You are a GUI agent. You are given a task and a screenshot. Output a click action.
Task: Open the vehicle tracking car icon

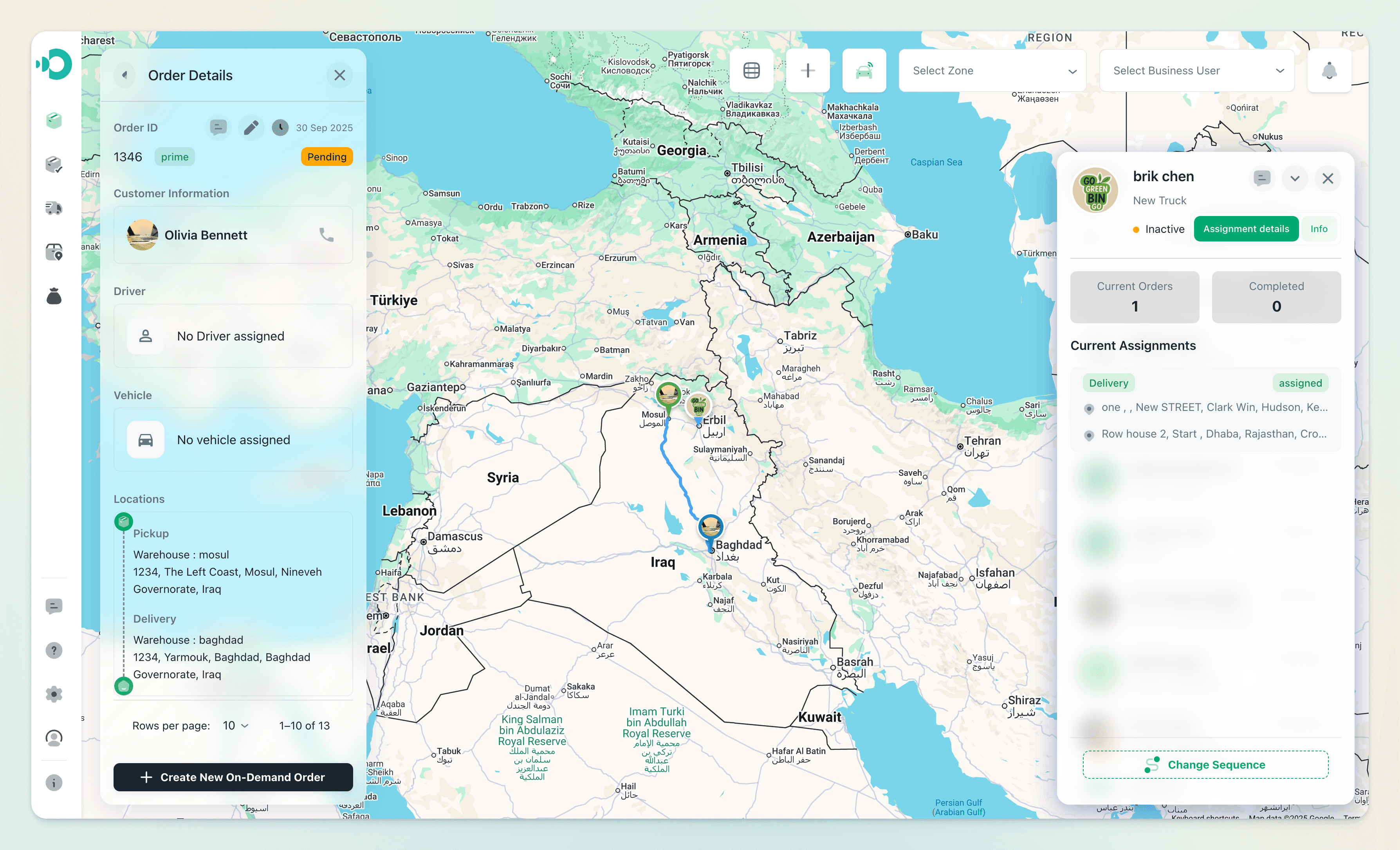point(864,70)
